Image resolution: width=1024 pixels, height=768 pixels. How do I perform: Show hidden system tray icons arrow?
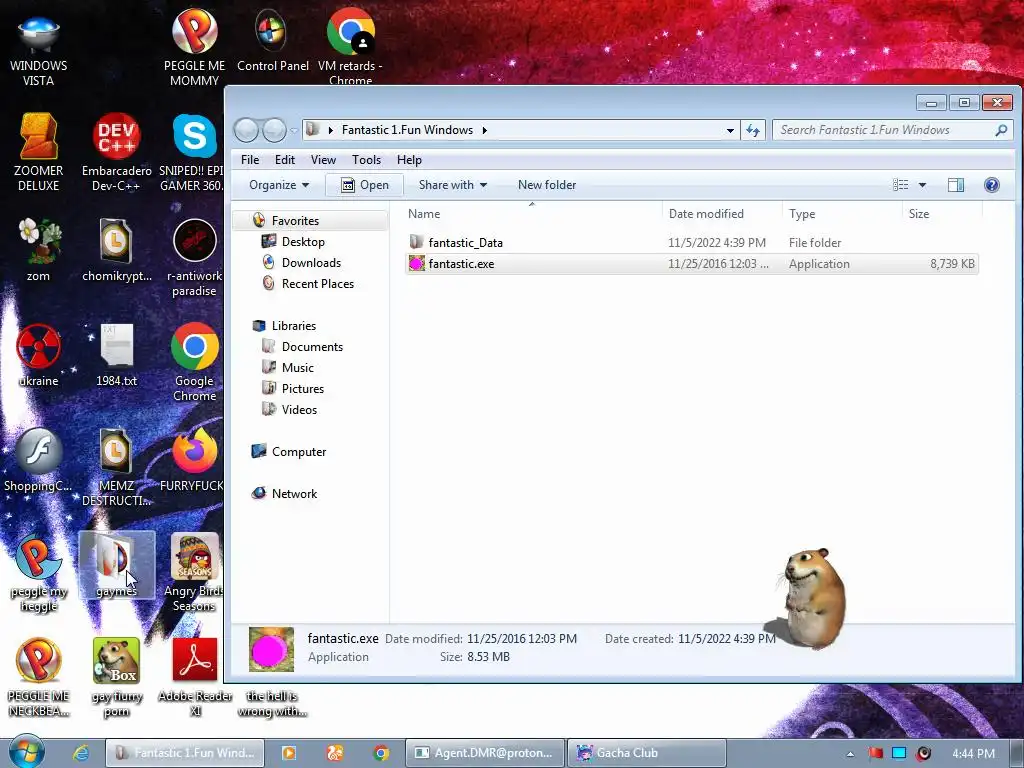[x=850, y=754]
